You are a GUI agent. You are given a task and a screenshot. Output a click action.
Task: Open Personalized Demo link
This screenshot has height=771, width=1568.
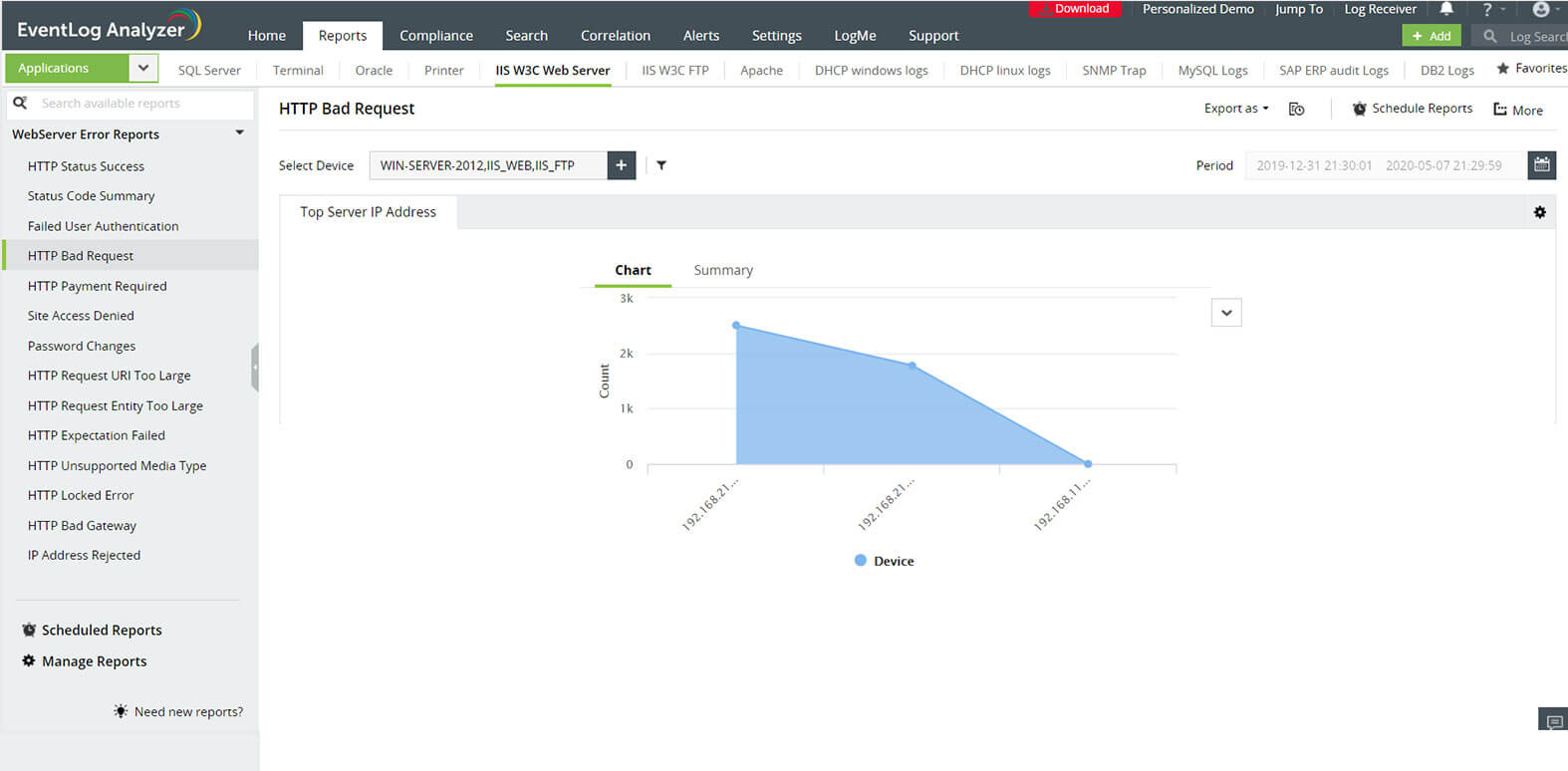1198,9
